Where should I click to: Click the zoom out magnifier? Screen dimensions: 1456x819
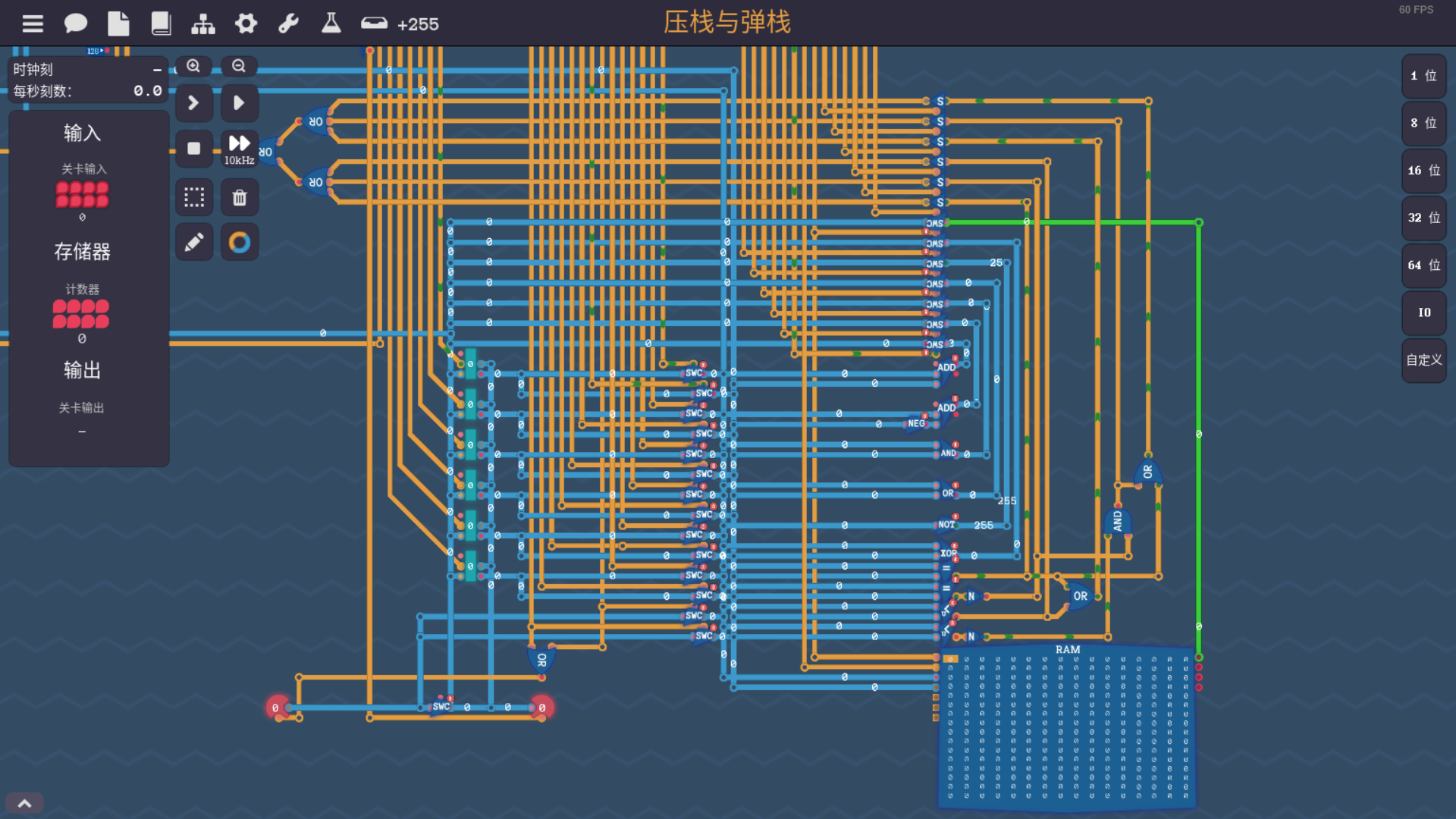[x=239, y=67]
